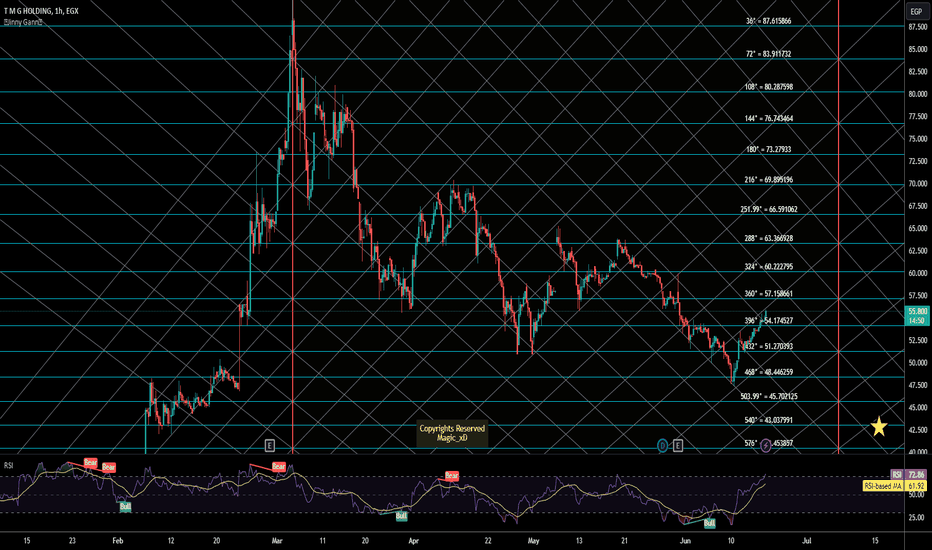Click the '360° = 57.158661' level label
The height and width of the screenshot is (550, 932).
(x=769, y=294)
